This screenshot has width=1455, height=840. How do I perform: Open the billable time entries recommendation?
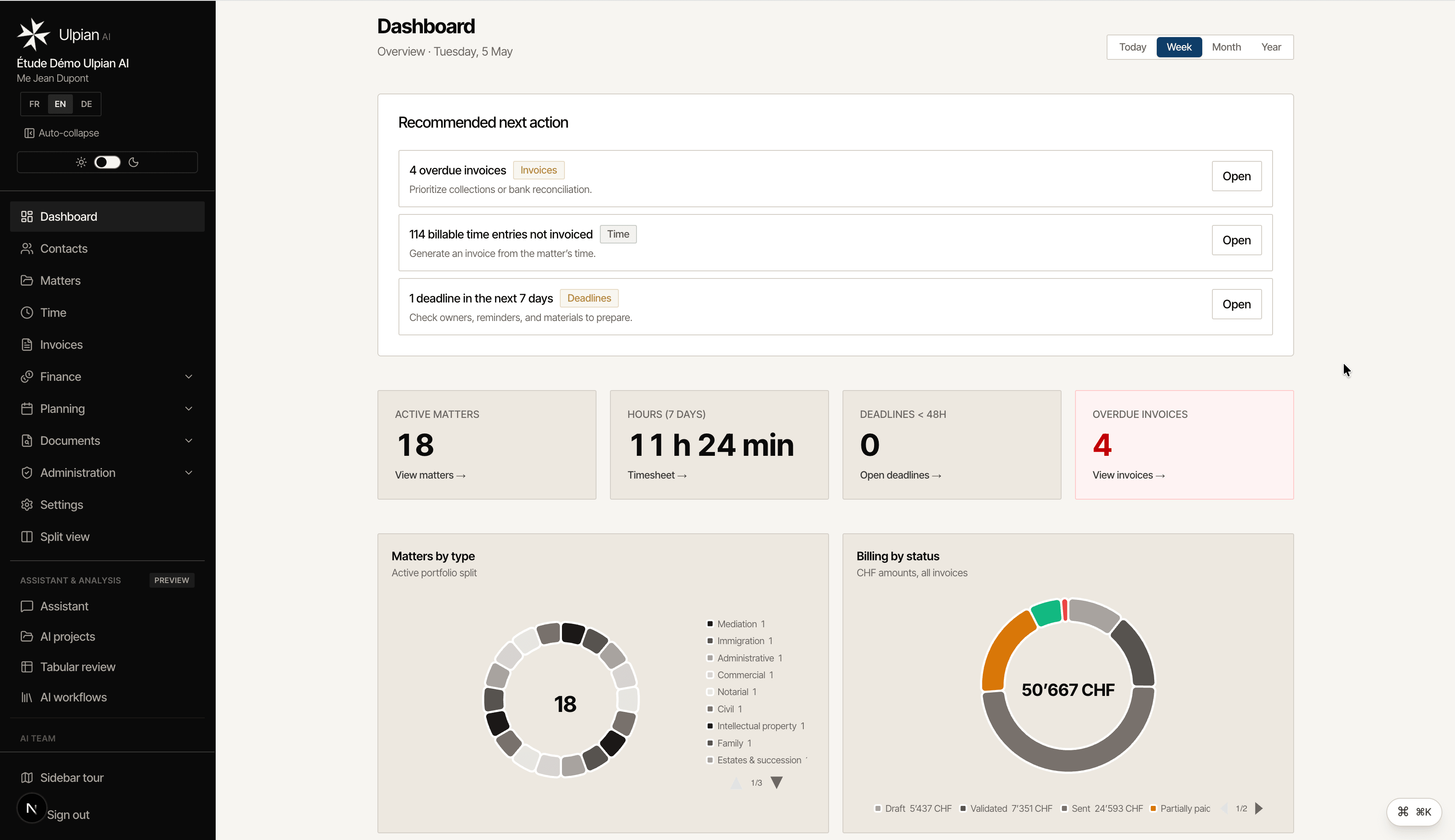click(x=1236, y=240)
